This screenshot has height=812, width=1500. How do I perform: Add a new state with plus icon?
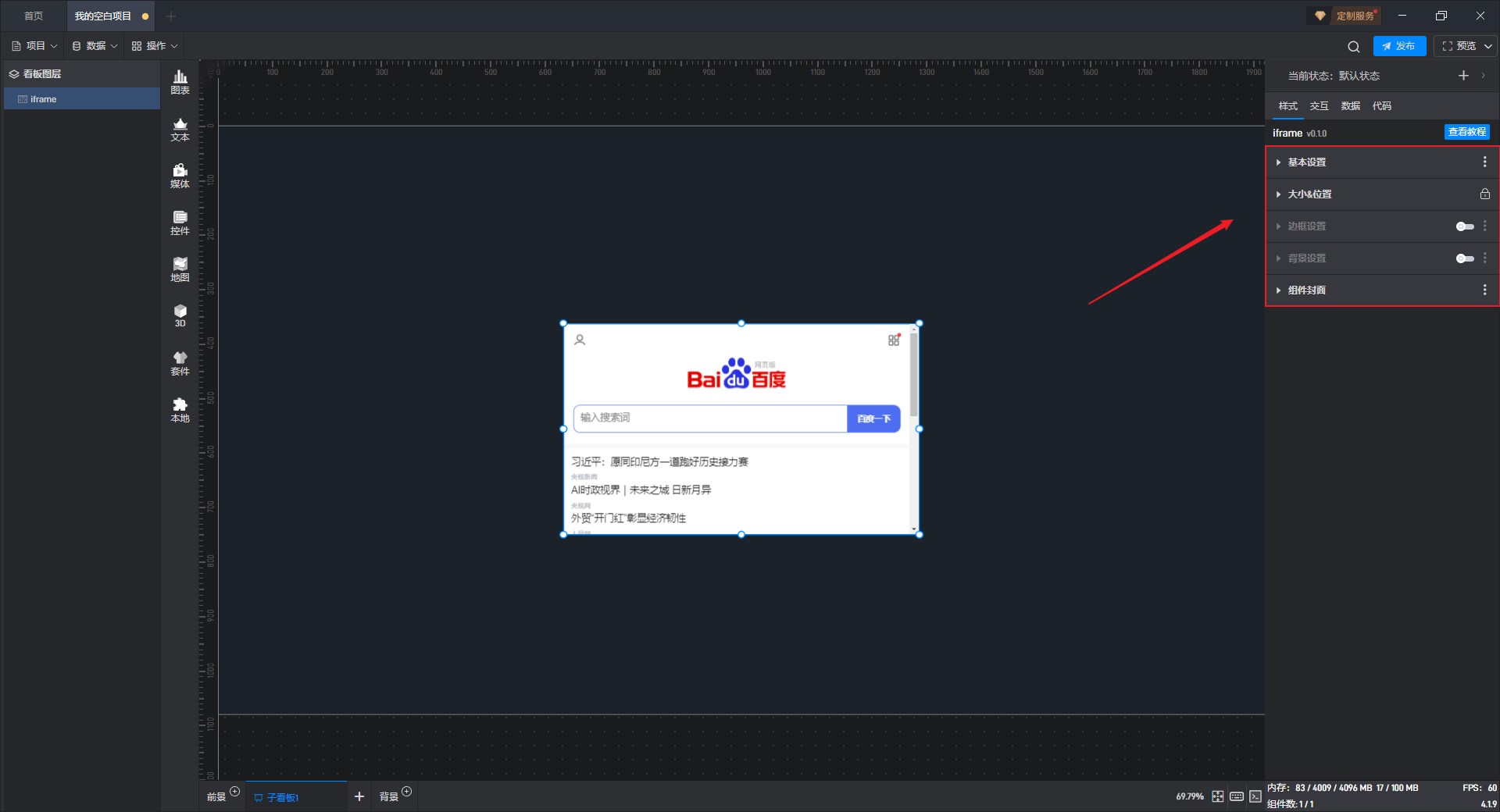pyautogui.click(x=1463, y=76)
